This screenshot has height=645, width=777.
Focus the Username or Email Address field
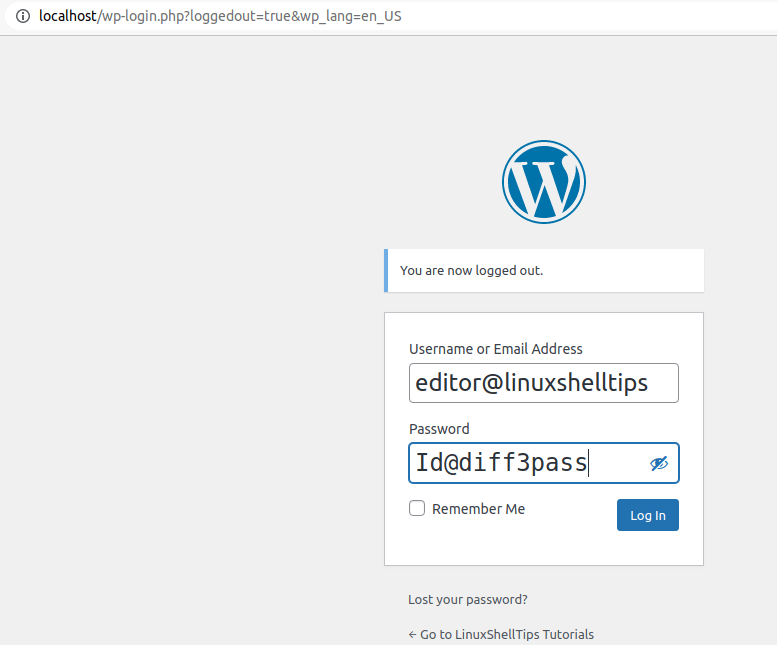coord(544,383)
